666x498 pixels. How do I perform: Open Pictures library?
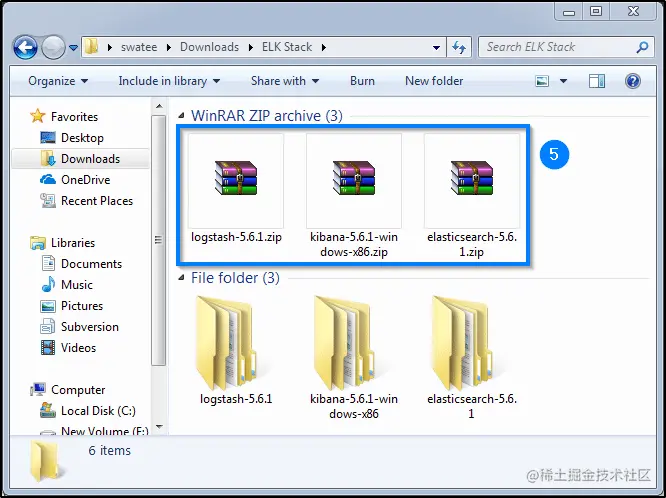pyautogui.click(x=82, y=306)
